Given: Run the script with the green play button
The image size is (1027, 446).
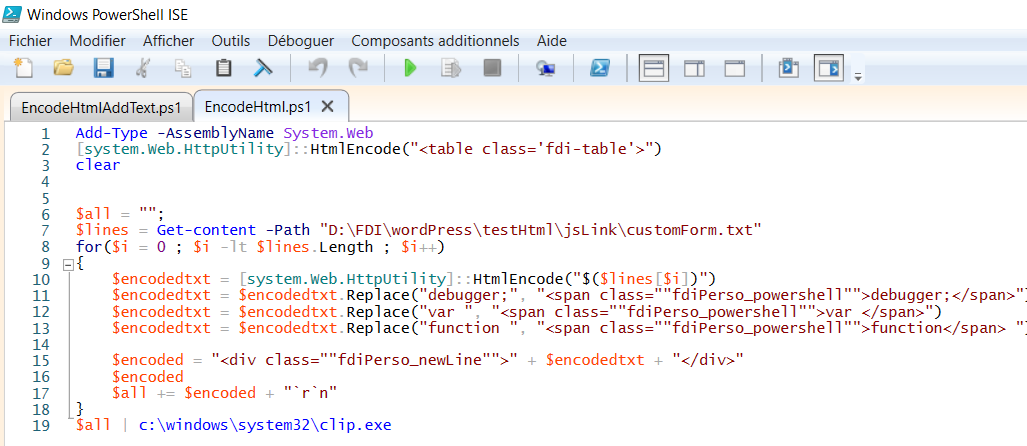Looking at the screenshot, I should (409, 68).
